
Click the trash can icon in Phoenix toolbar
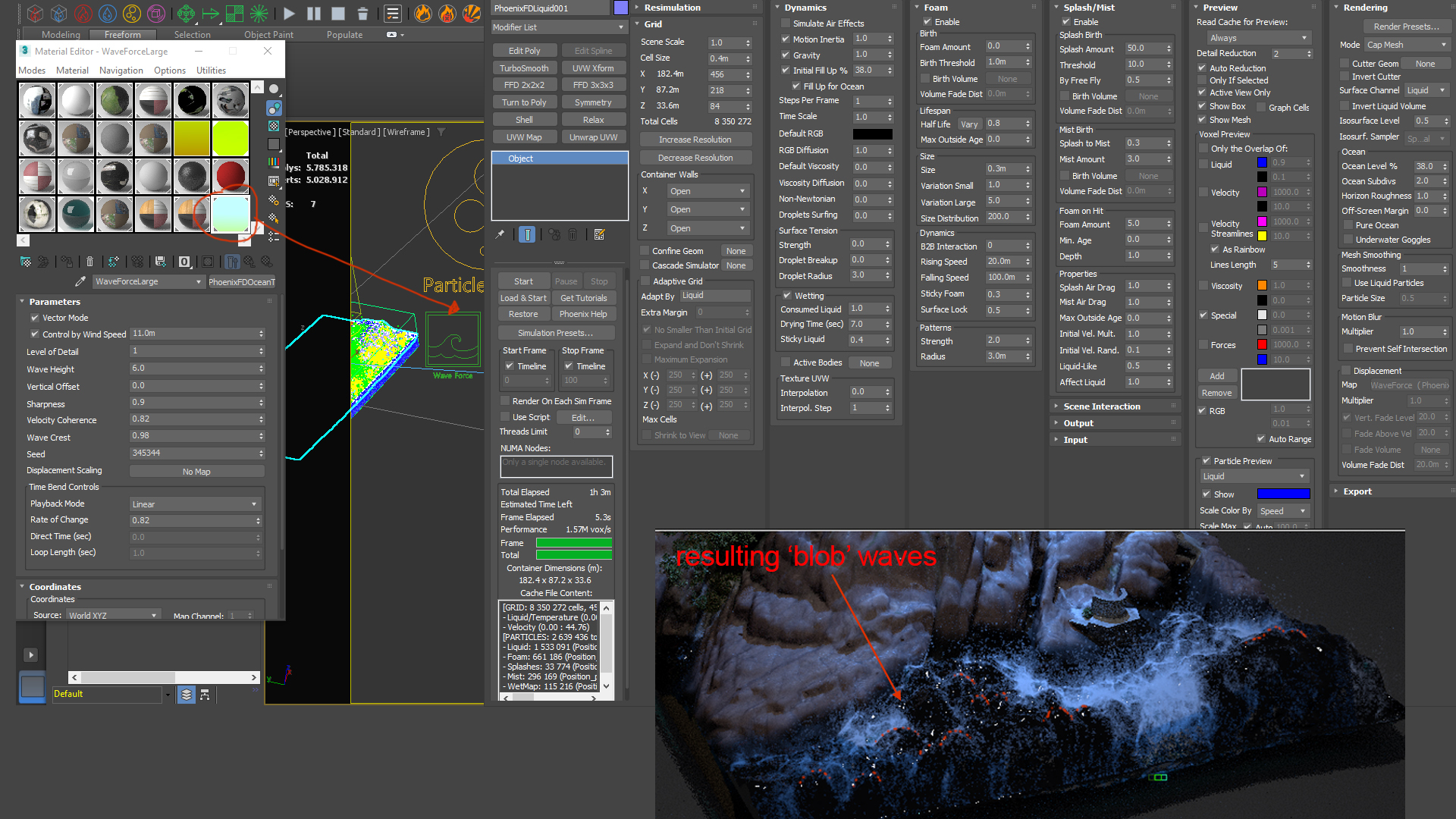tap(362, 13)
